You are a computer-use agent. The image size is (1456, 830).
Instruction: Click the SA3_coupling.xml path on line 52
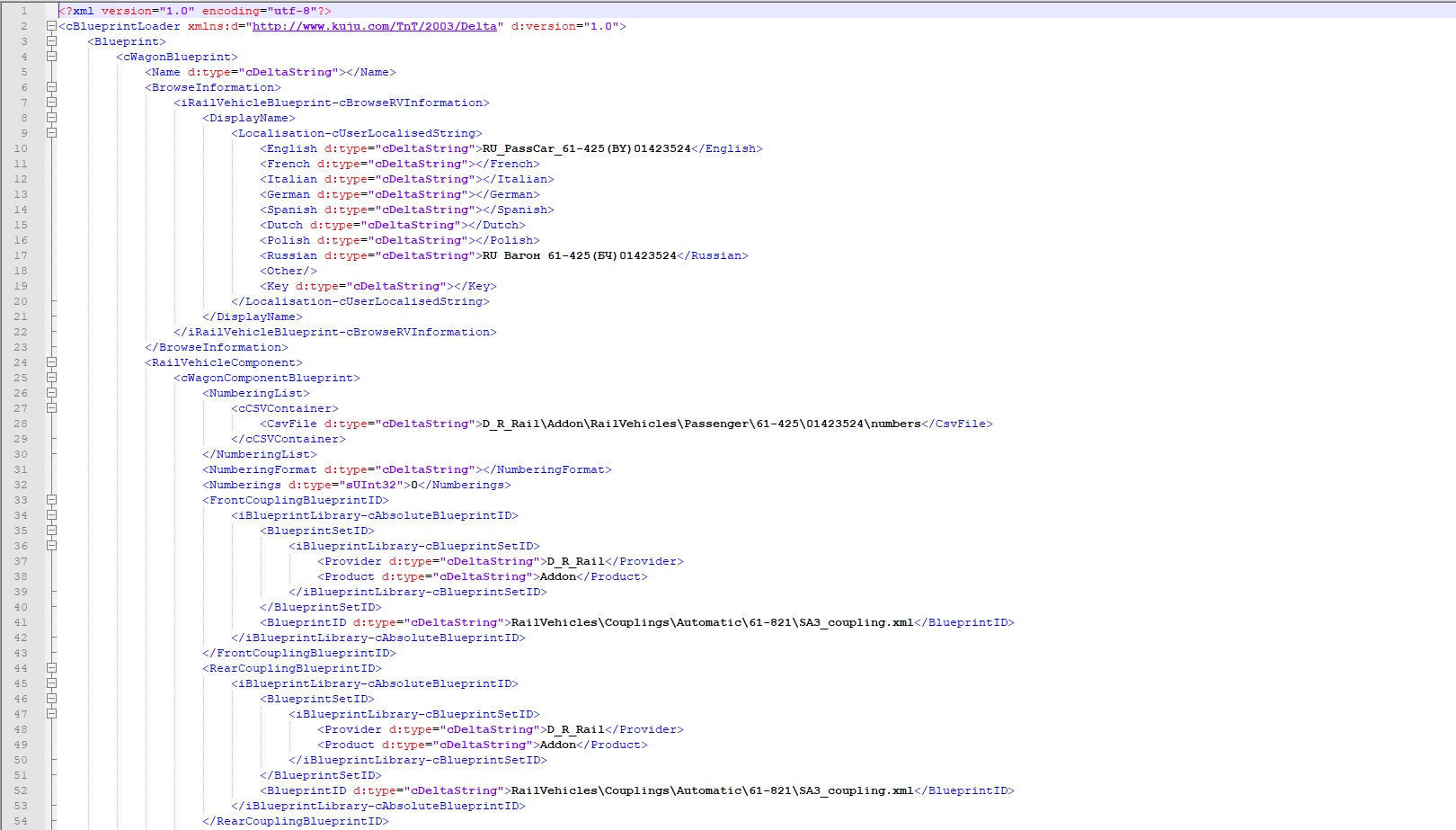713,790
